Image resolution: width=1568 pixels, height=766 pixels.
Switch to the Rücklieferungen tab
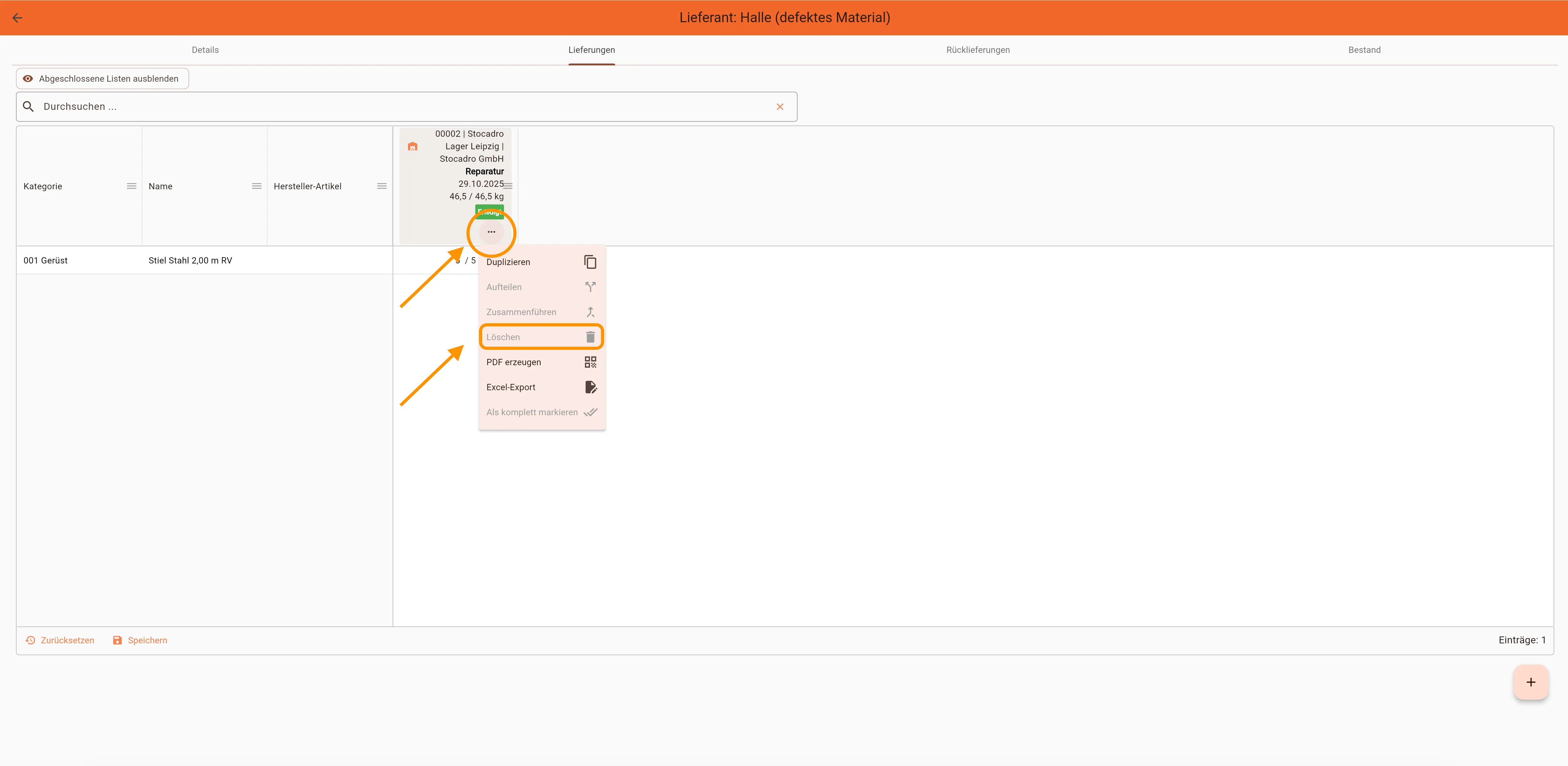tap(978, 50)
